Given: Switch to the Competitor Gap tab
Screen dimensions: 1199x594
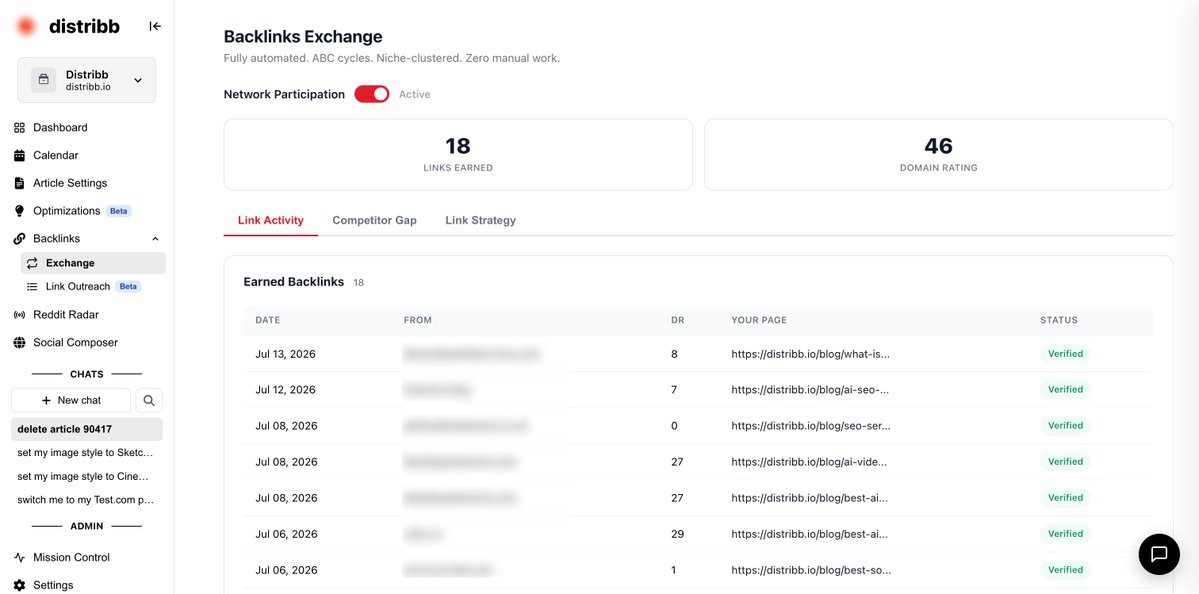Looking at the screenshot, I should coord(375,220).
